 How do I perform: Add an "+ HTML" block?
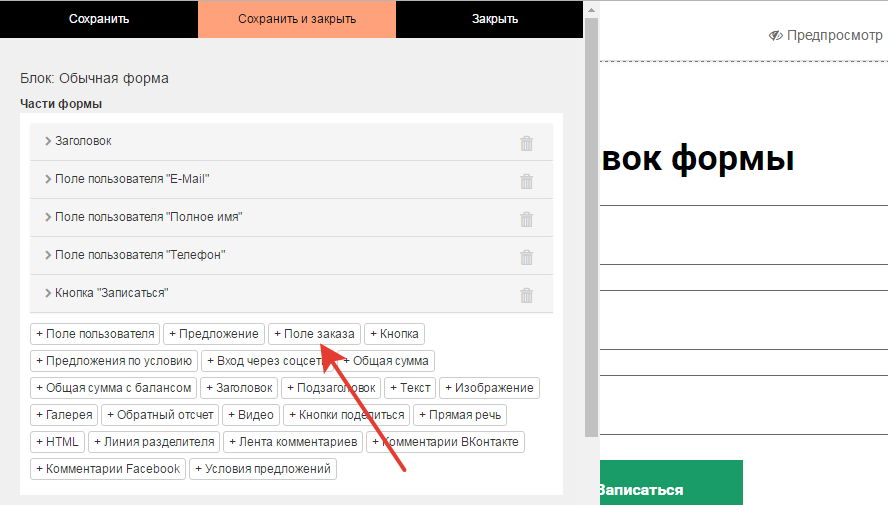(x=57, y=442)
